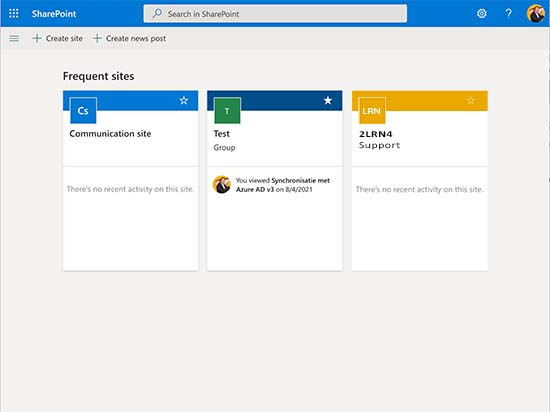Open the app launcher waffle icon
This screenshot has width=550, height=412.
click(14, 14)
